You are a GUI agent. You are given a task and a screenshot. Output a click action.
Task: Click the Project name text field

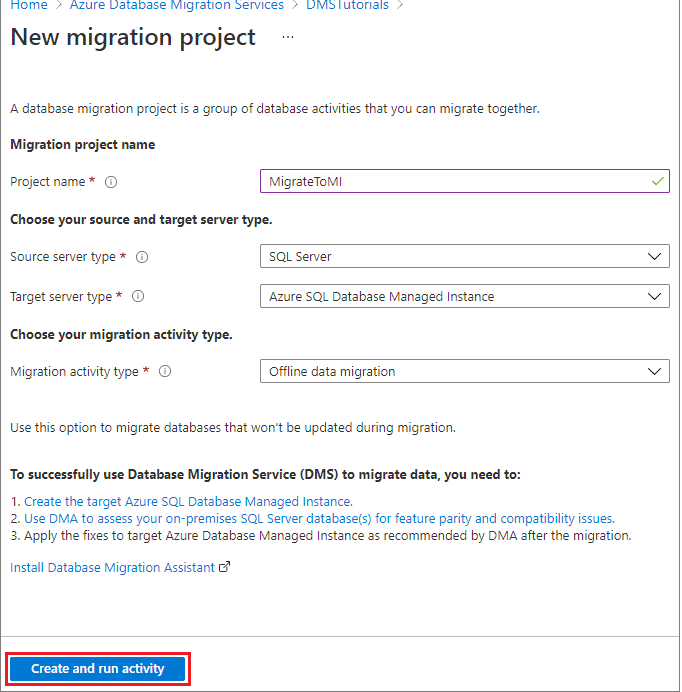click(450, 182)
